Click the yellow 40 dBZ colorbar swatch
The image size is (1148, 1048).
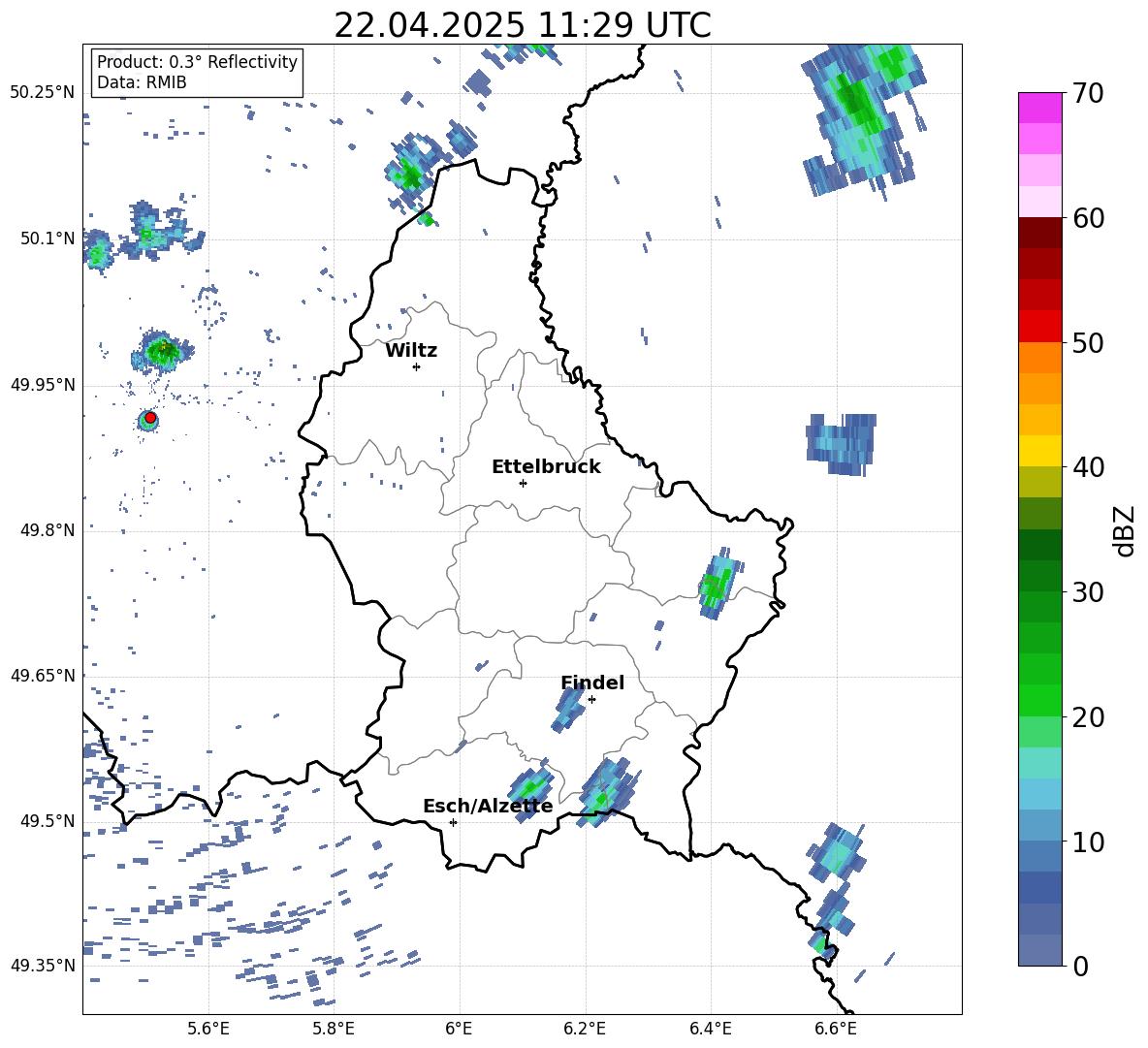1039,451
